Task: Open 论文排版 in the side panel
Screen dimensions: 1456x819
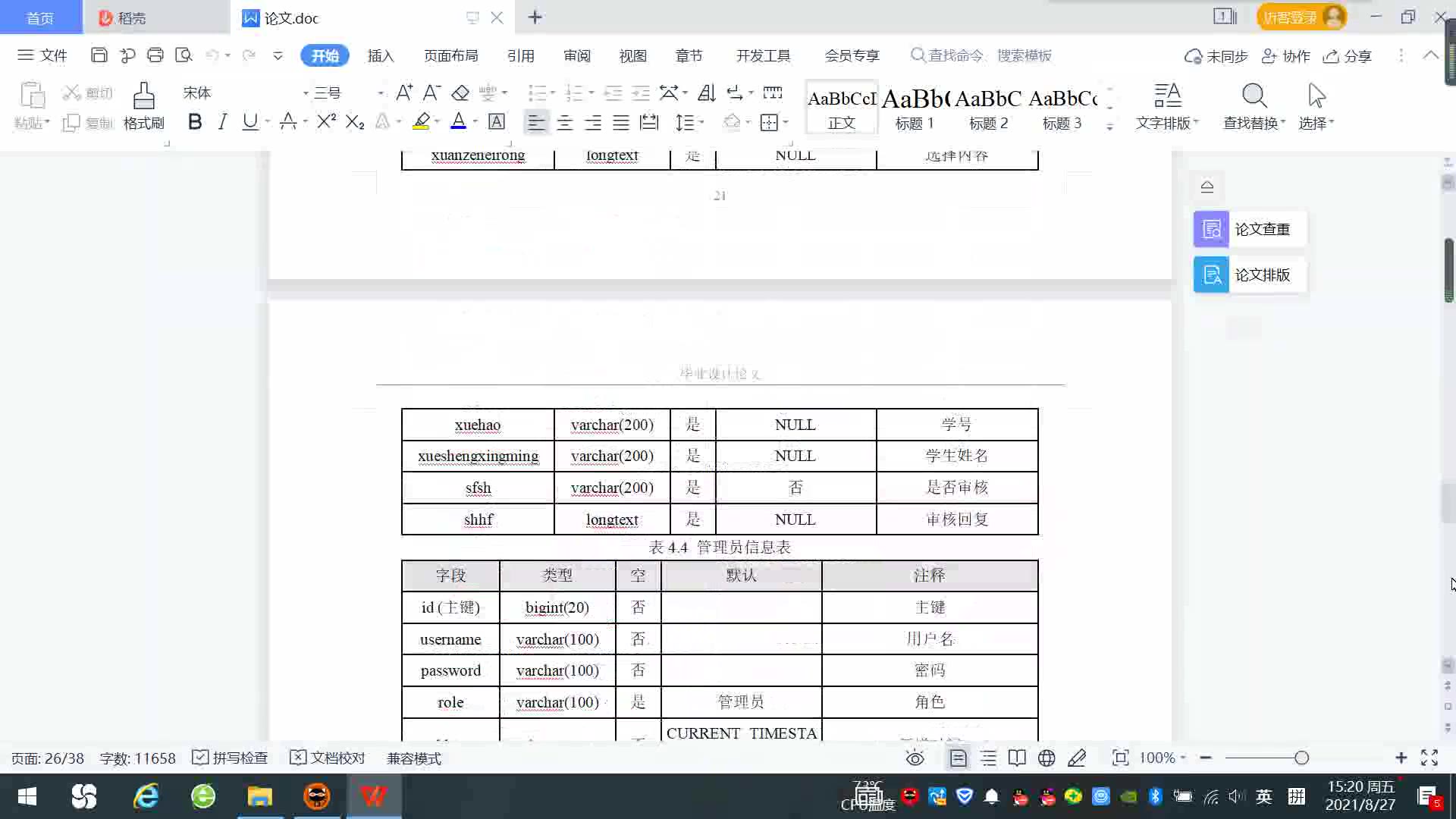Action: [x=1250, y=275]
